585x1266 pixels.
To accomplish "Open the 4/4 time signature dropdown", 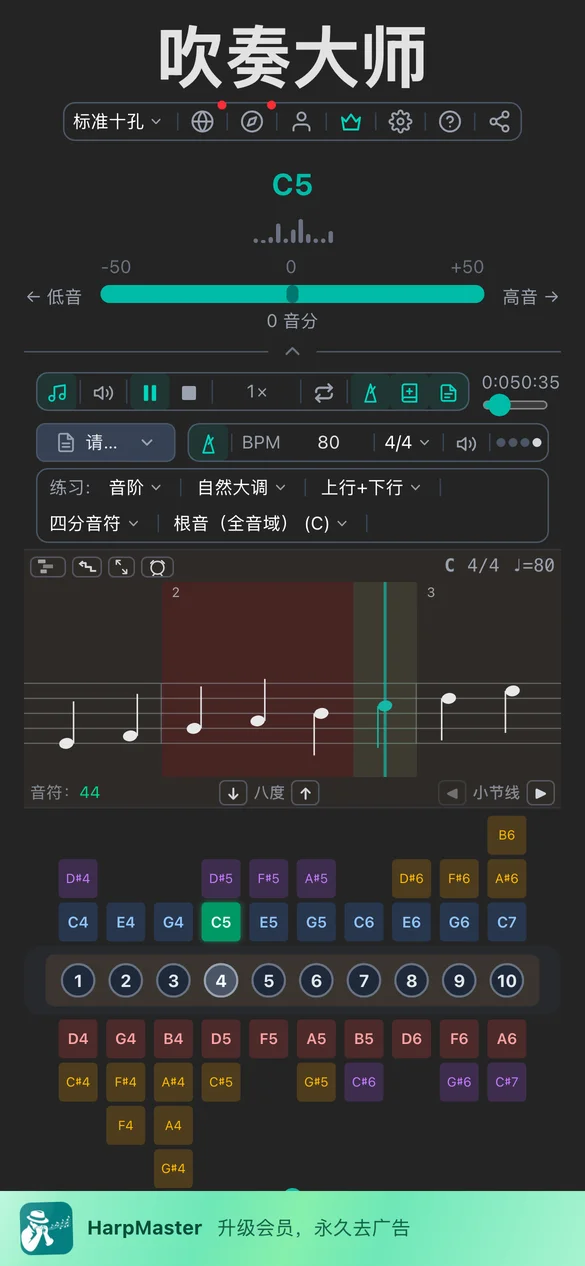I will point(407,443).
